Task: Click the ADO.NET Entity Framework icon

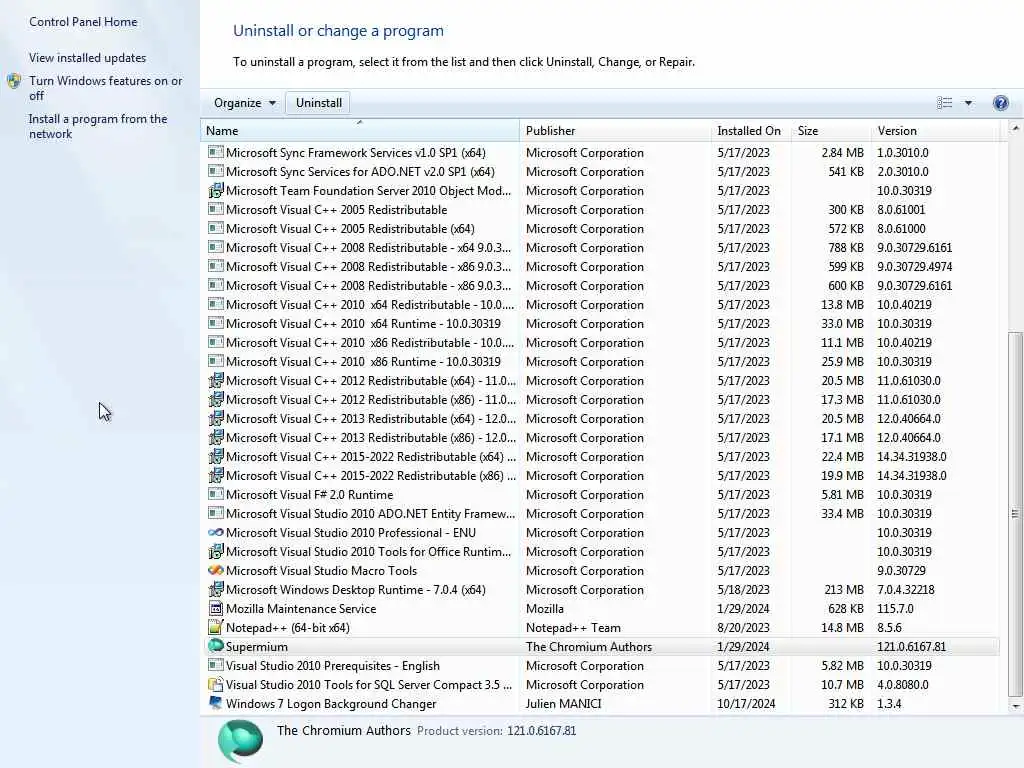Action: [x=216, y=513]
